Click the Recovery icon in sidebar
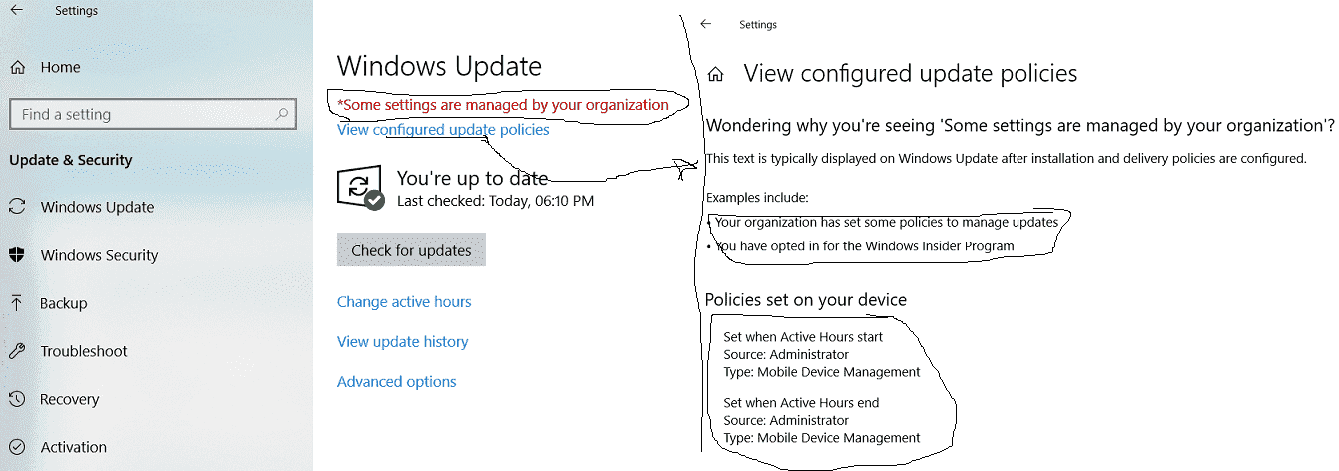The height and width of the screenshot is (471, 1339). (17, 399)
